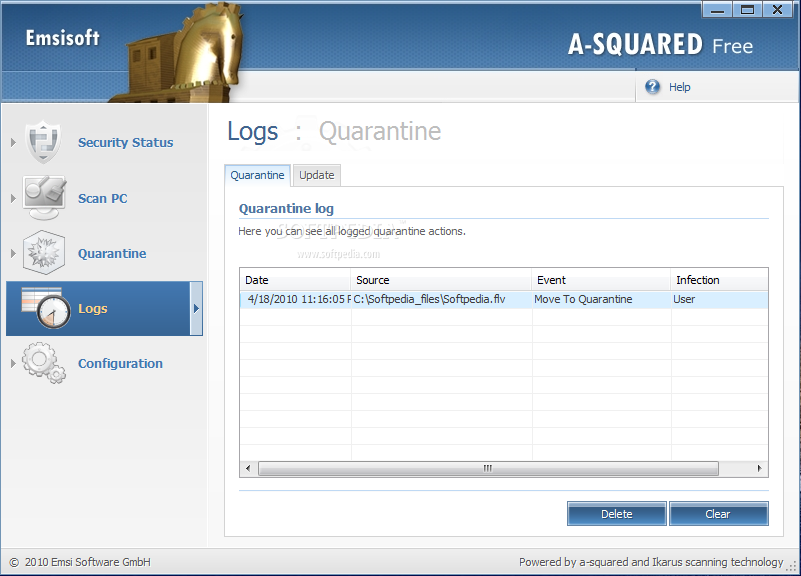Click the horizontal scrollbar thumb

[x=488, y=468]
